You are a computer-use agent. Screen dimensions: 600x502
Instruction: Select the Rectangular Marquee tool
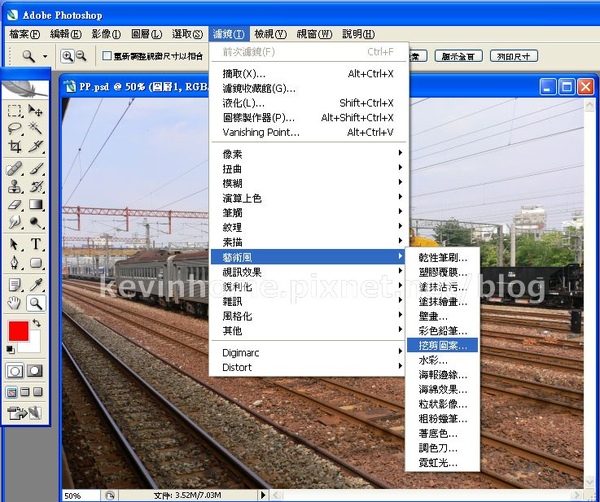tap(15, 111)
